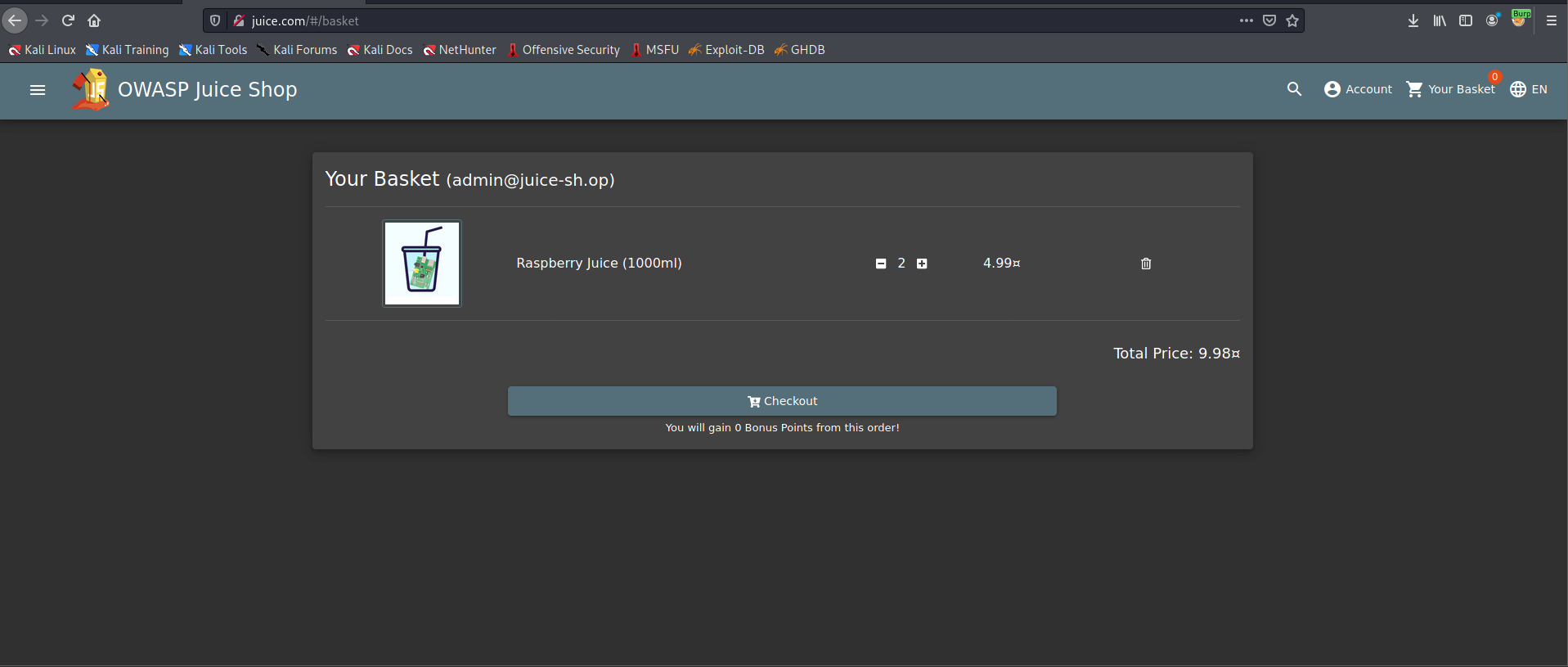Select the Bonus Points notice text

(x=782, y=427)
